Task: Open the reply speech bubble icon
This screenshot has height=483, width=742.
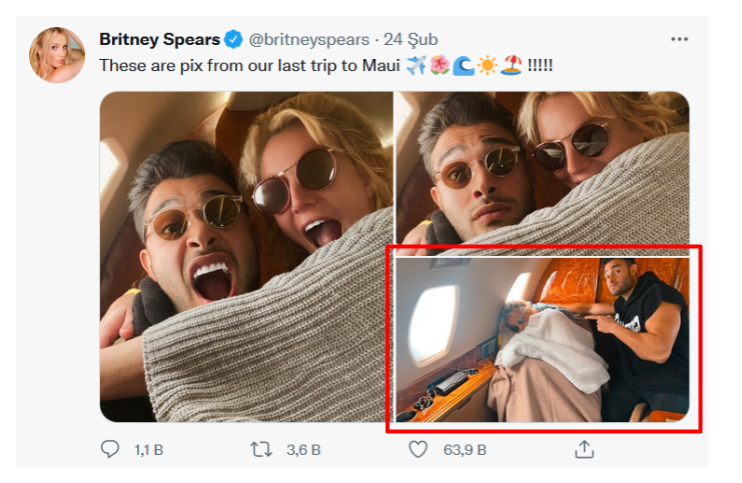Action: (110, 450)
